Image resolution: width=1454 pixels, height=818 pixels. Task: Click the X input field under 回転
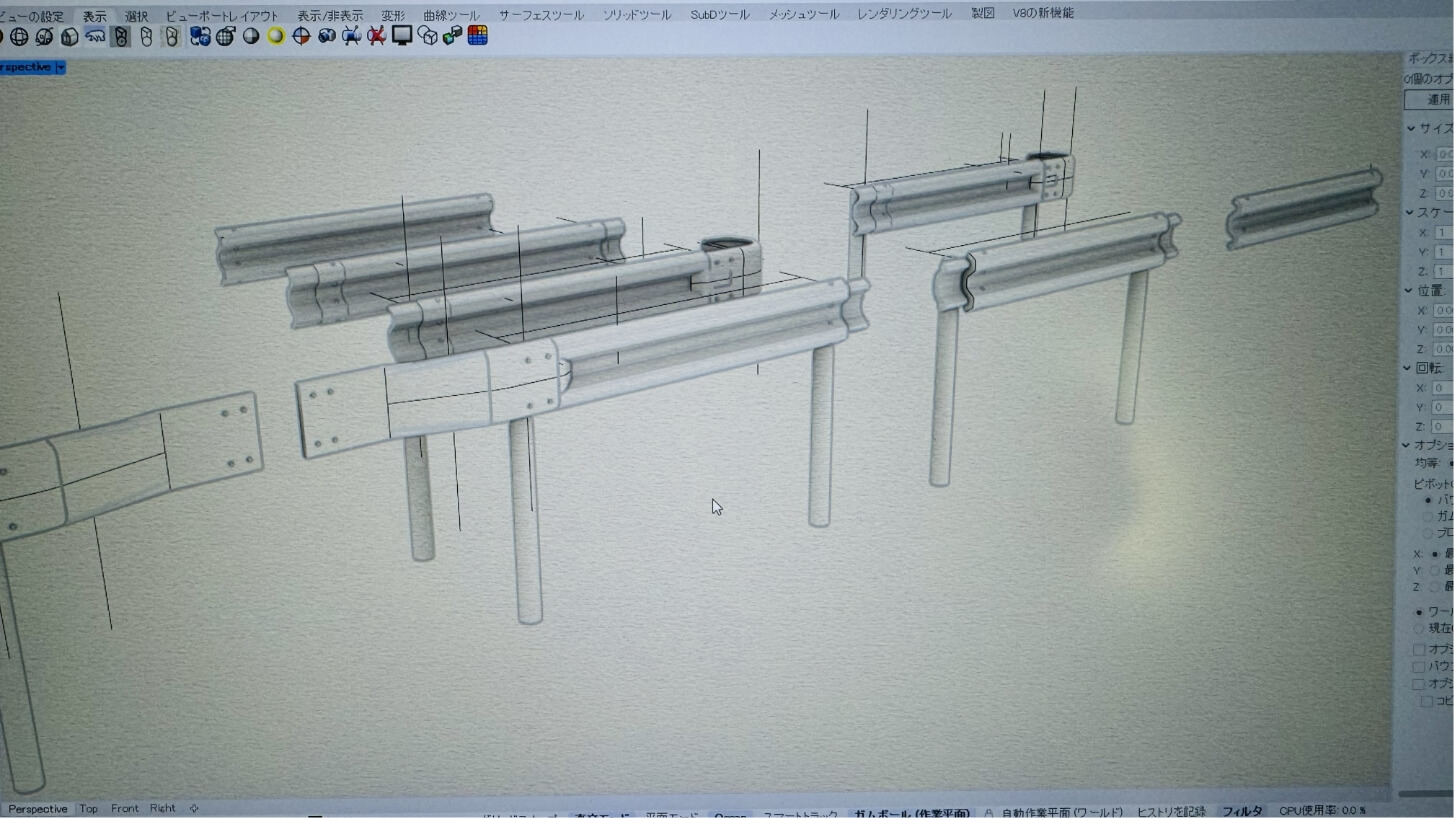pos(1443,388)
